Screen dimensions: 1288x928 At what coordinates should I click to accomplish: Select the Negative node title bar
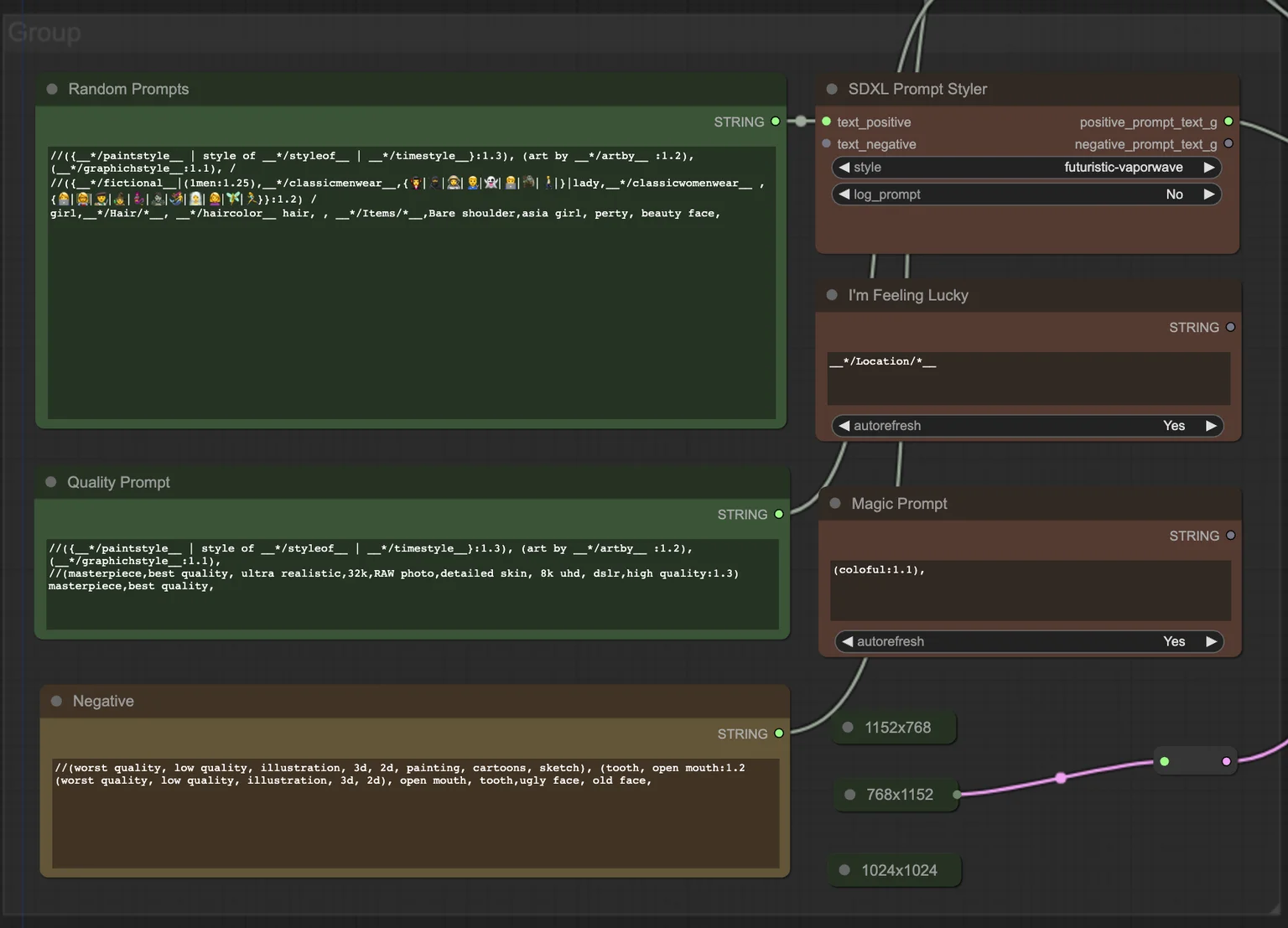click(x=414, y=701)
